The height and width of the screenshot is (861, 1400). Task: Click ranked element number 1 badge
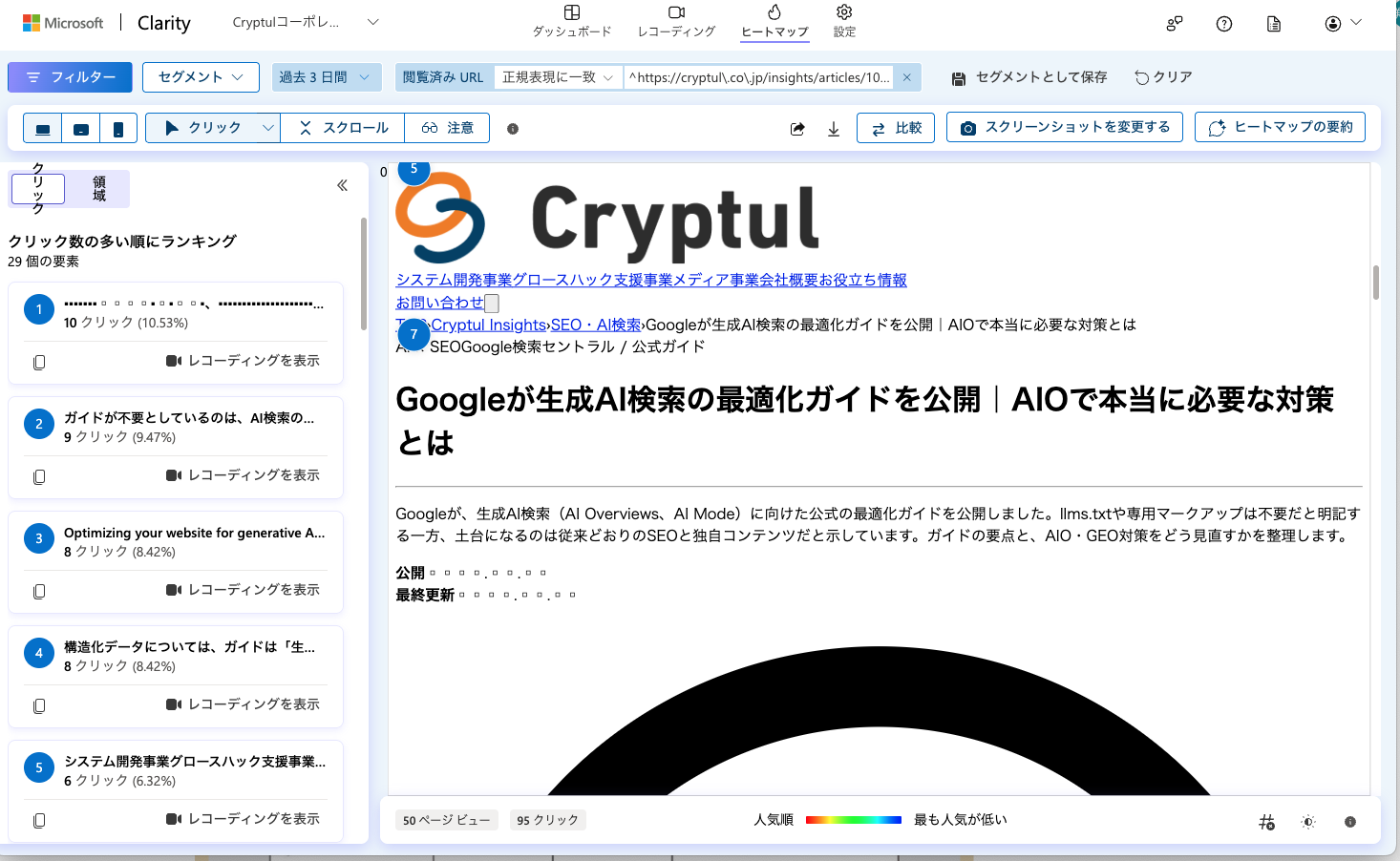39,309
